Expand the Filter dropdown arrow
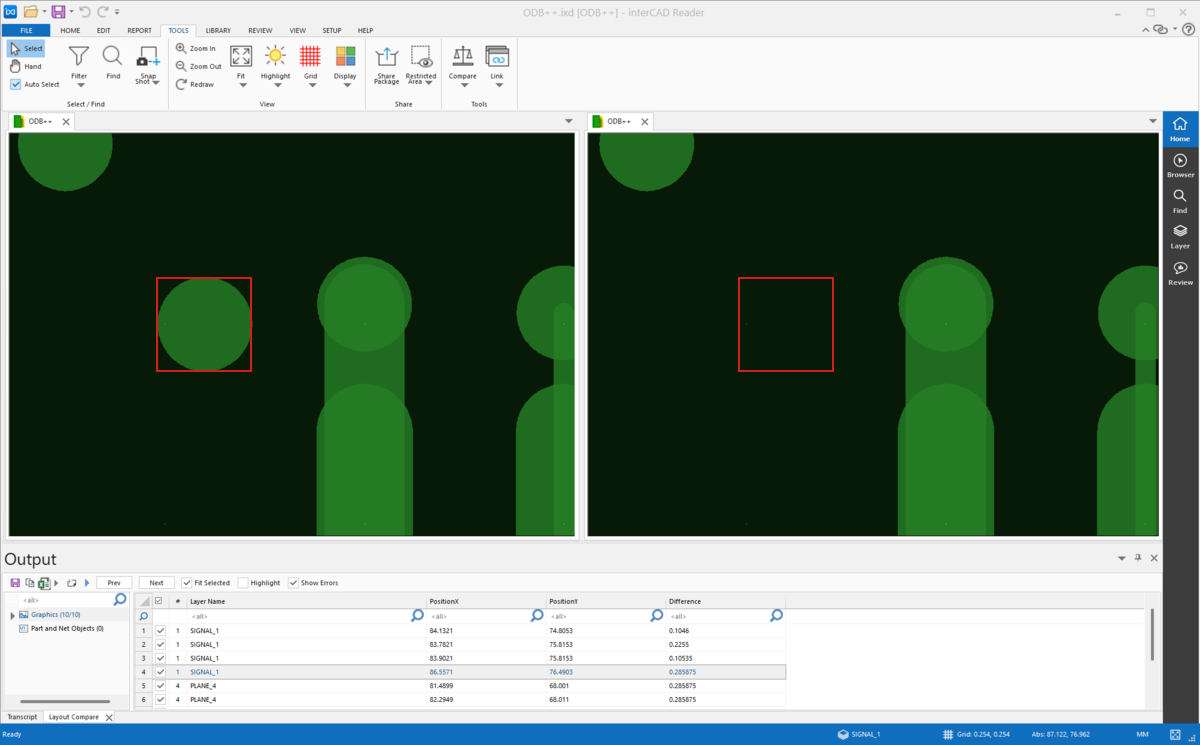Image resolution: width=1200 pixels, height=745 pixels. (x=80, y=85)
